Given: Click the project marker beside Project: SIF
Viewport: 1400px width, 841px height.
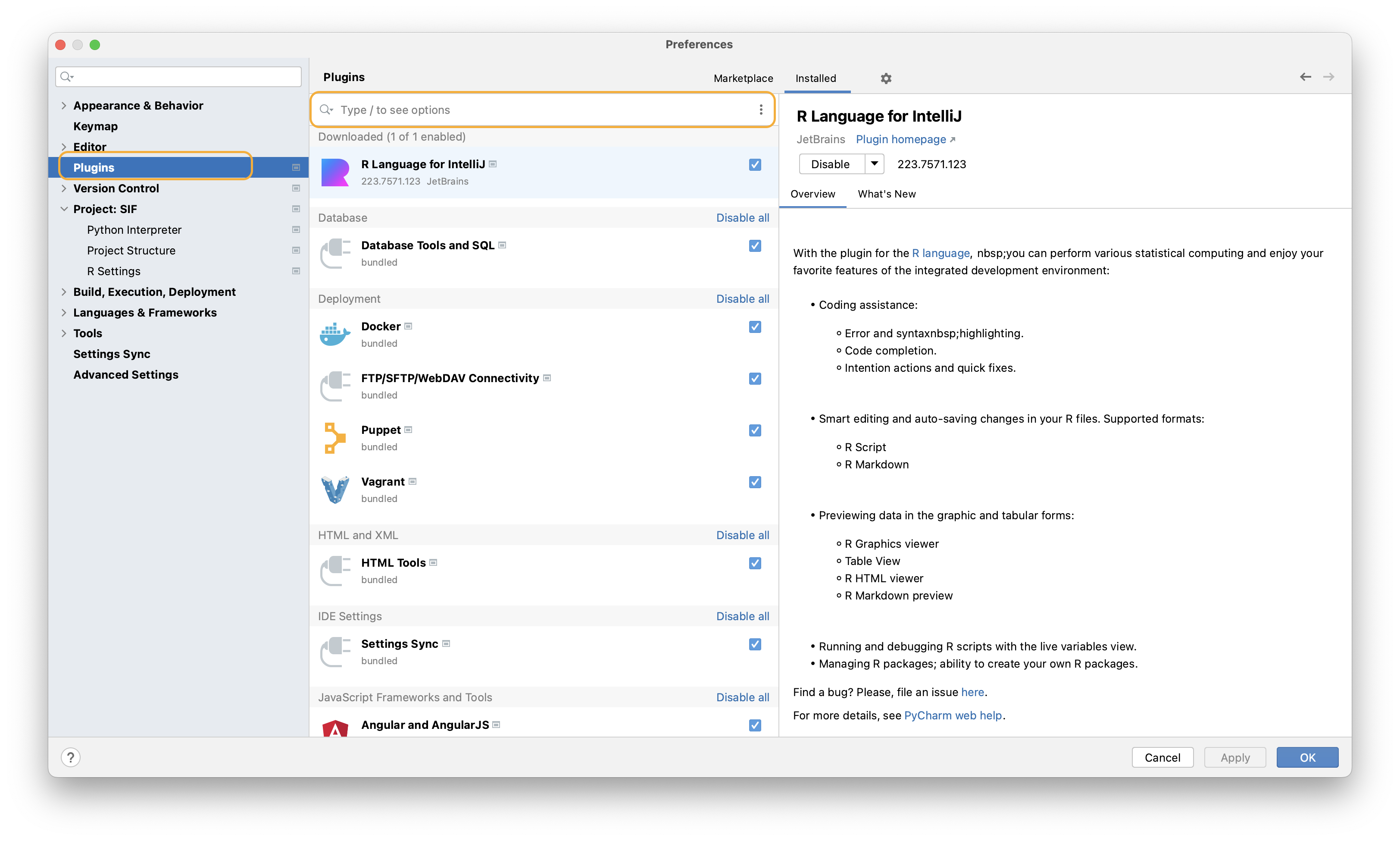Looking at the screenshot, I should click(x=296, y=209).
